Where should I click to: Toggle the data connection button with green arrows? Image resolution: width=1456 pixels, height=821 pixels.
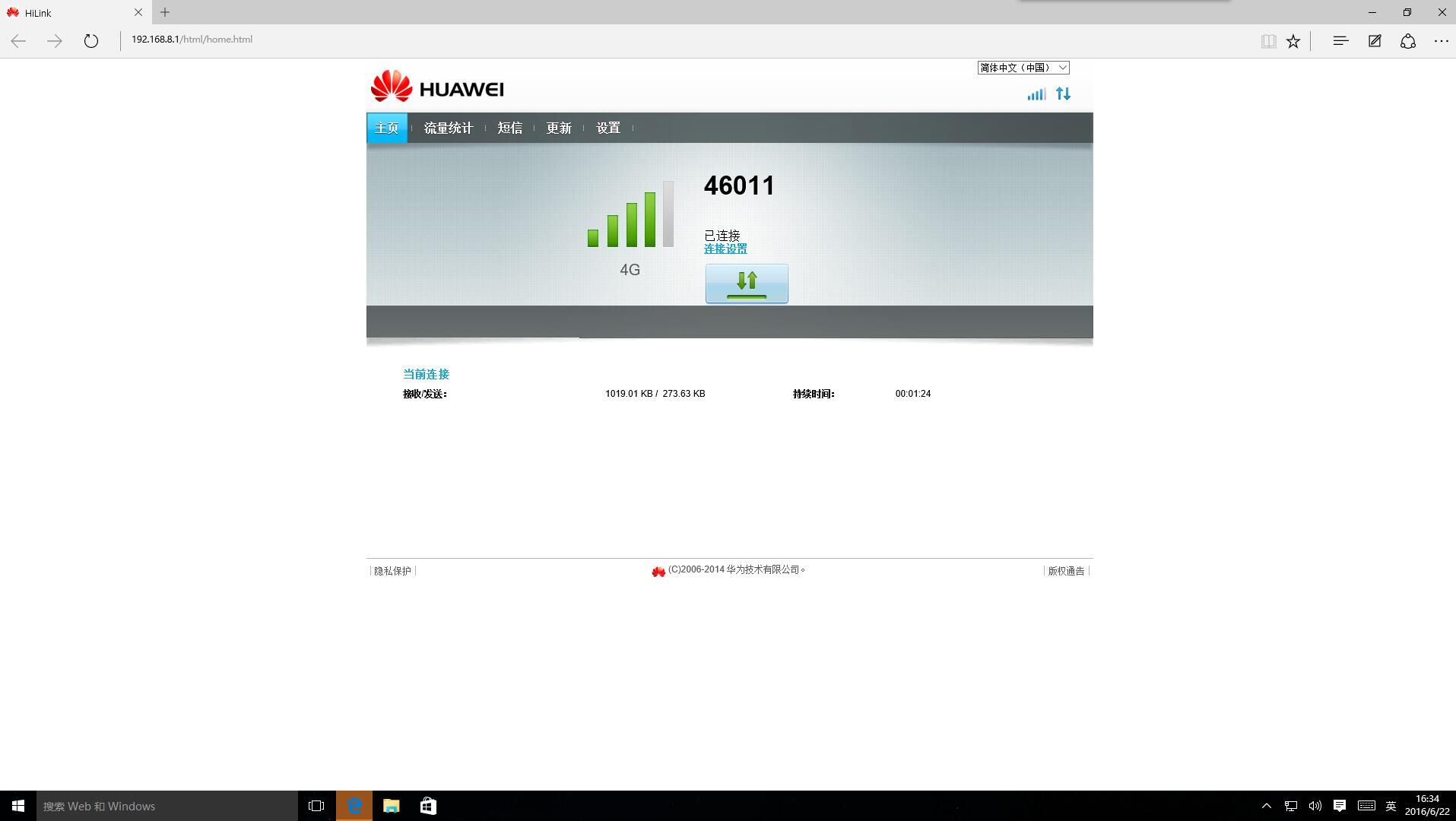pyautogui.click(x=747, y=284)
